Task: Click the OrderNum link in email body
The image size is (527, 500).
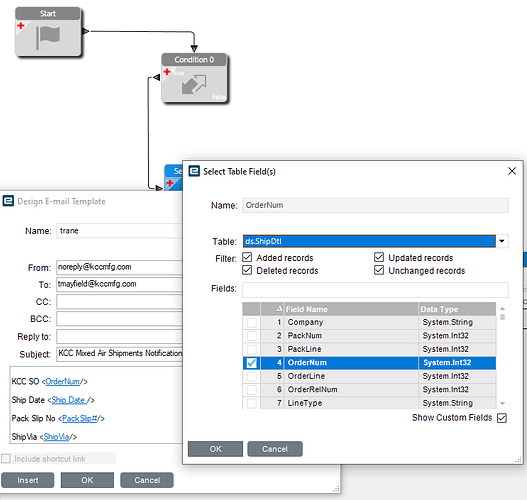Action: tap(63, 382)
